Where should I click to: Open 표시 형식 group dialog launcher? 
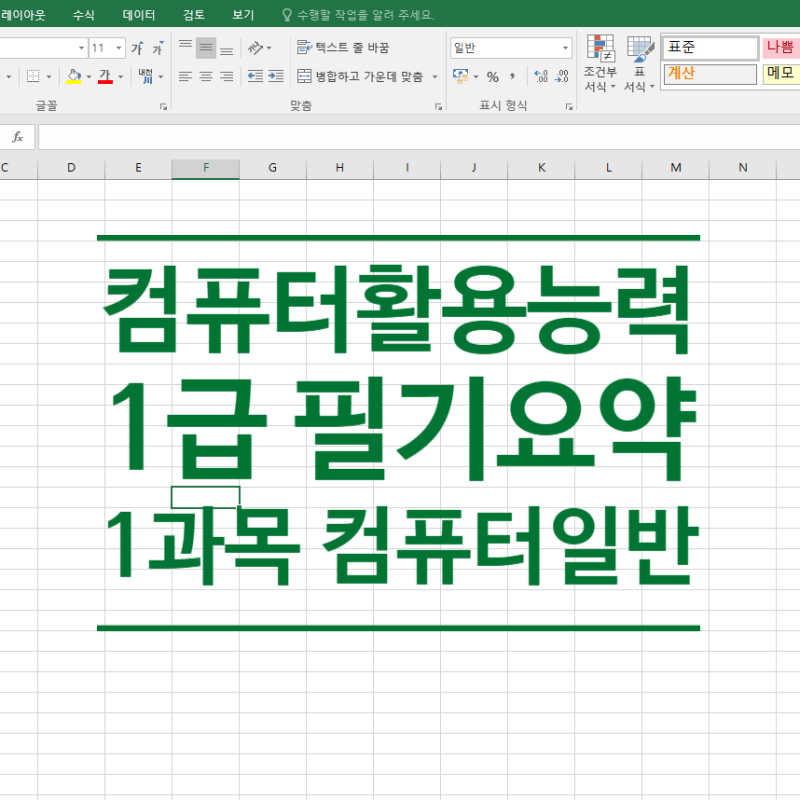tap(569, 106)
